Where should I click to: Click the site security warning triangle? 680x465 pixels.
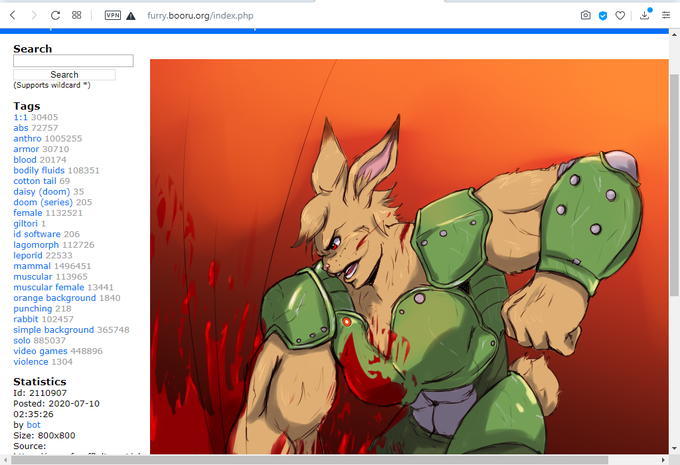click(x=131, y=16)
